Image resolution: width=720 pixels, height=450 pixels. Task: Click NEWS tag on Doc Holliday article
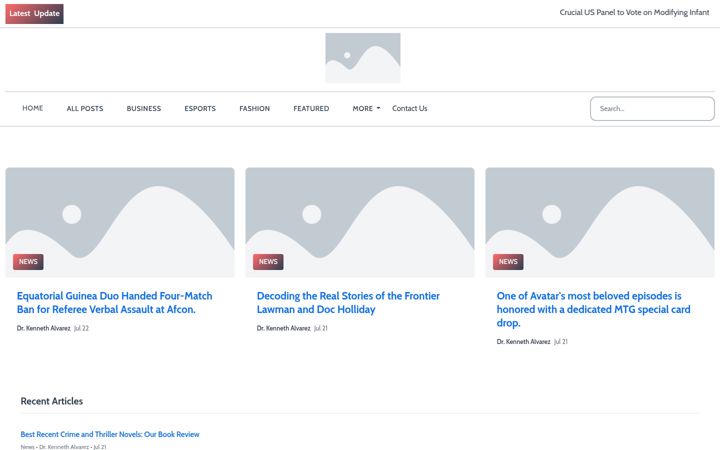[x=268, y=262]
